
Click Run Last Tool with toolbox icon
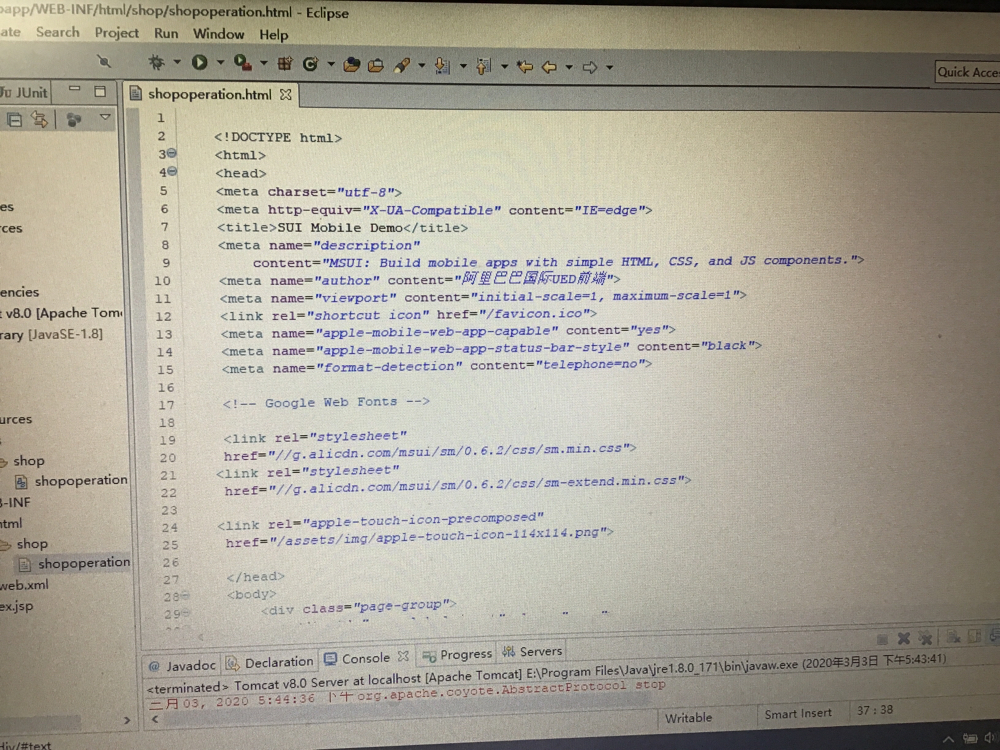coord(242,62)
